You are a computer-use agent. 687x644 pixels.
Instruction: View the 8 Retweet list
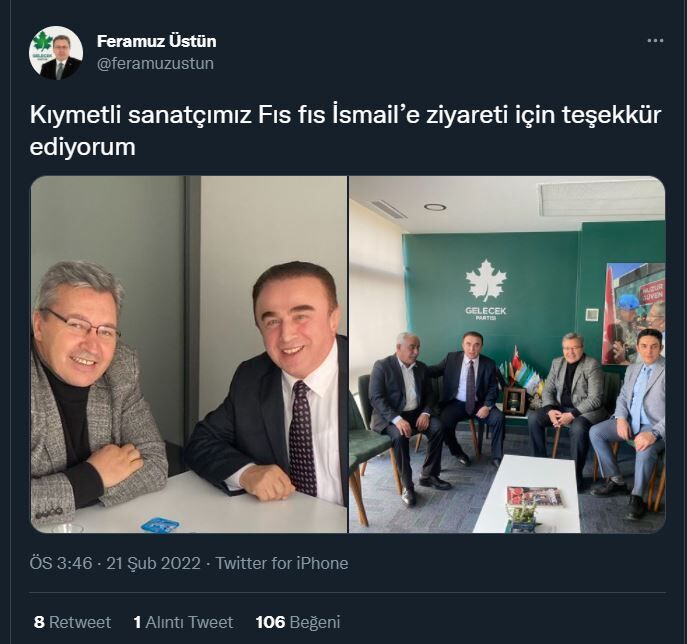click(72, 622)
